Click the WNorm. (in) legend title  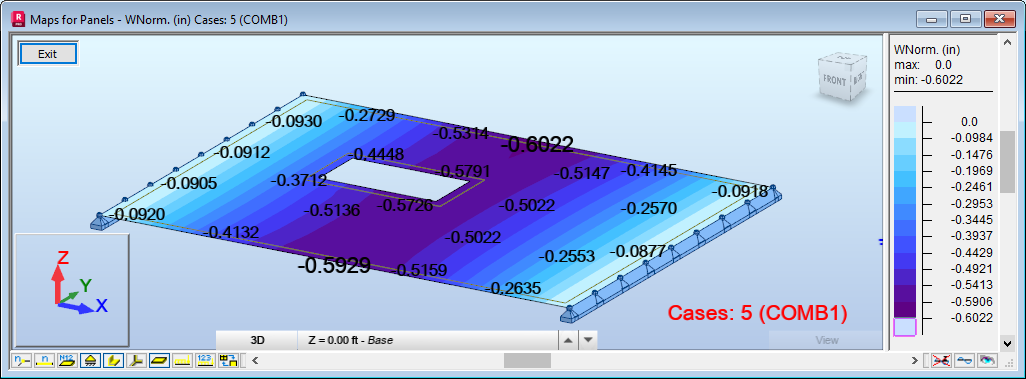coord(927,50)
